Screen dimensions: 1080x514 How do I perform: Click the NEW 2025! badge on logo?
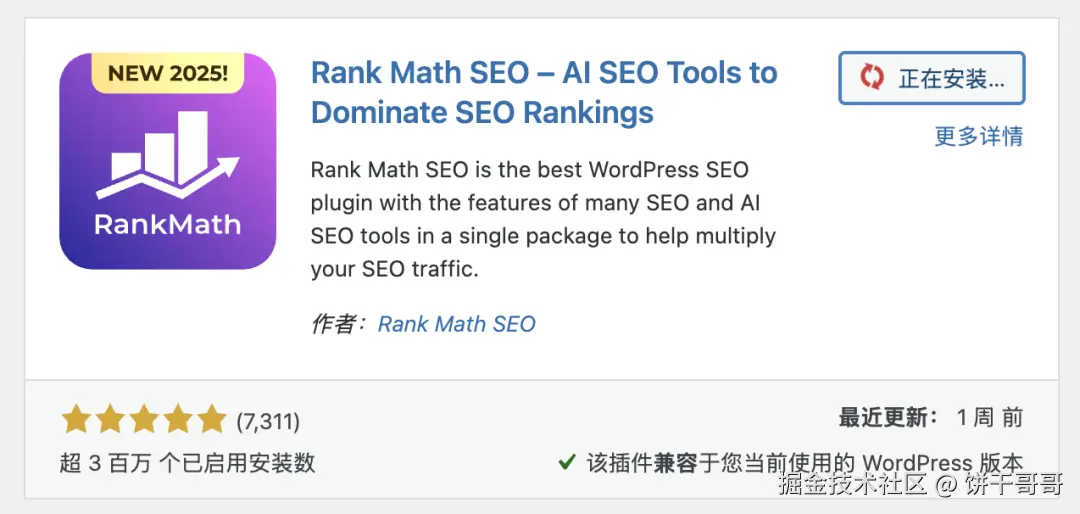click(x=168, y=73)
